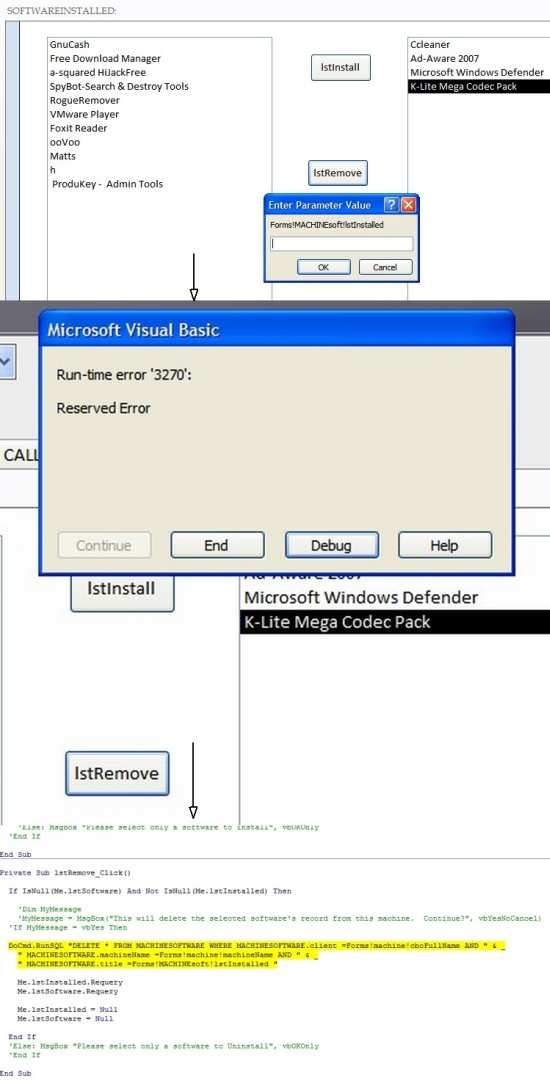Click the SOFTWAREINSTALLED: heading label
Image resolution: width=550 pixels, height=1083 pixels.
pyautogui.click(x=61, y=10)
